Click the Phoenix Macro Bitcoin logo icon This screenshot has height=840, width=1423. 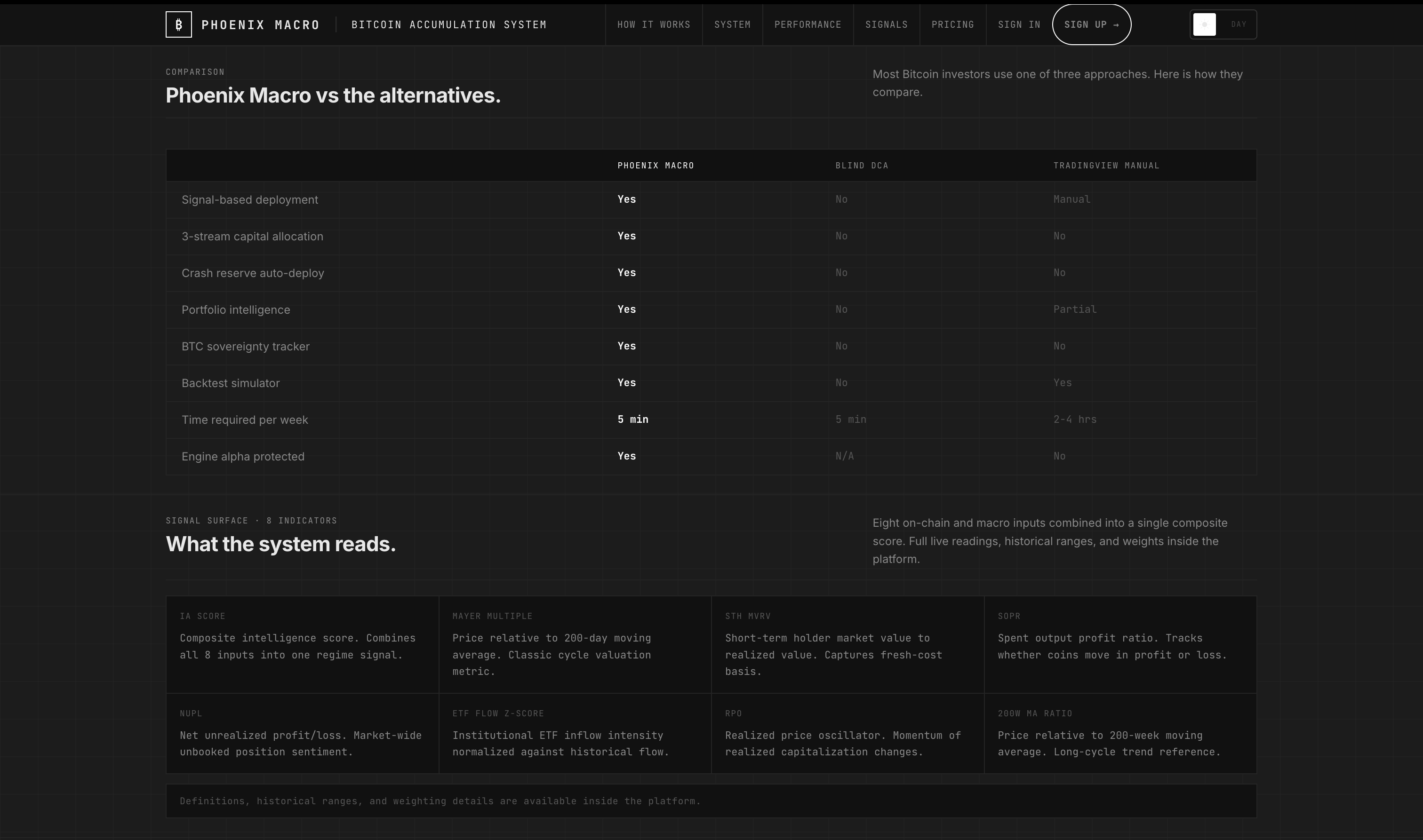coord(178,24)
